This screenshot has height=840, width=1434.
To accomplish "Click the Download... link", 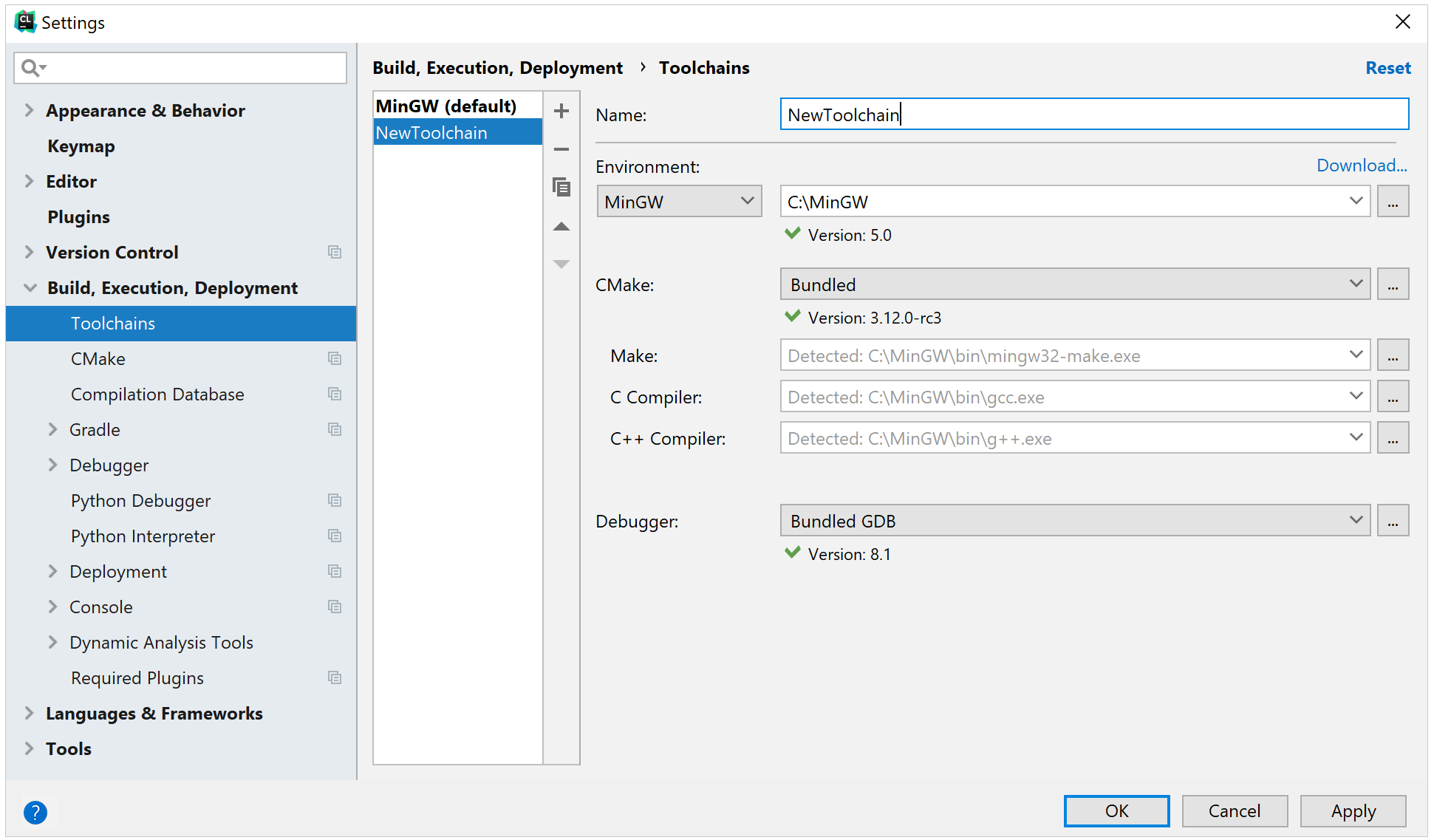I will [1362, 165].
